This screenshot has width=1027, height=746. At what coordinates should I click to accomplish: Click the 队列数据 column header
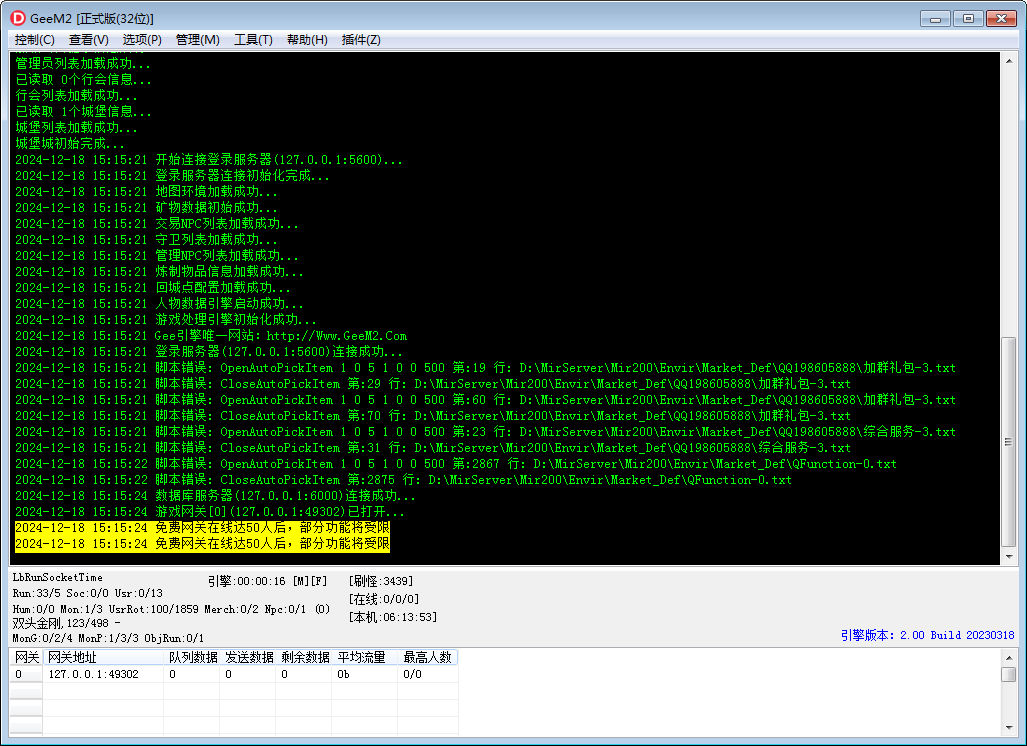tap(192, 657)
